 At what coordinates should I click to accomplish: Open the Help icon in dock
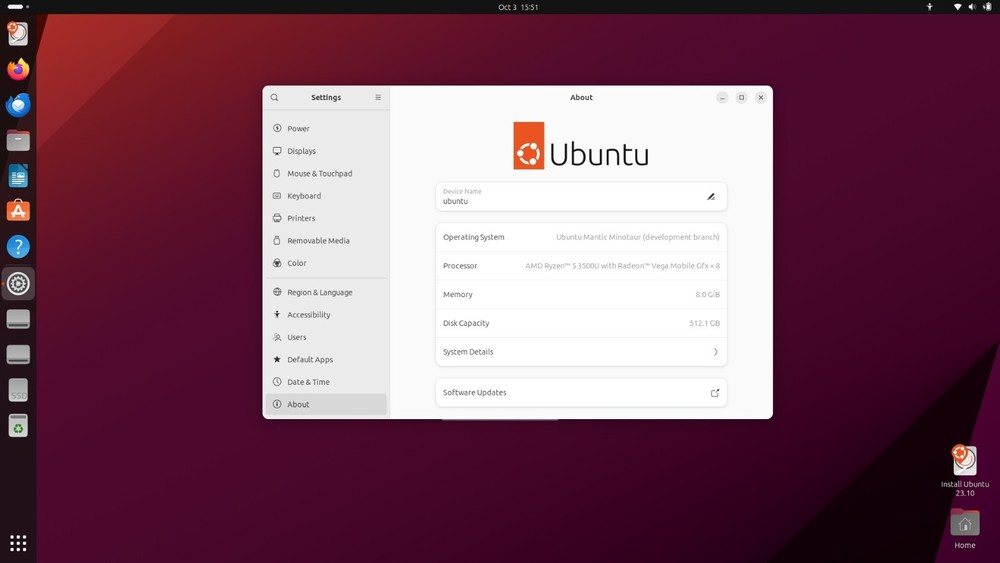pyautogui.click(x=18, y=247)
